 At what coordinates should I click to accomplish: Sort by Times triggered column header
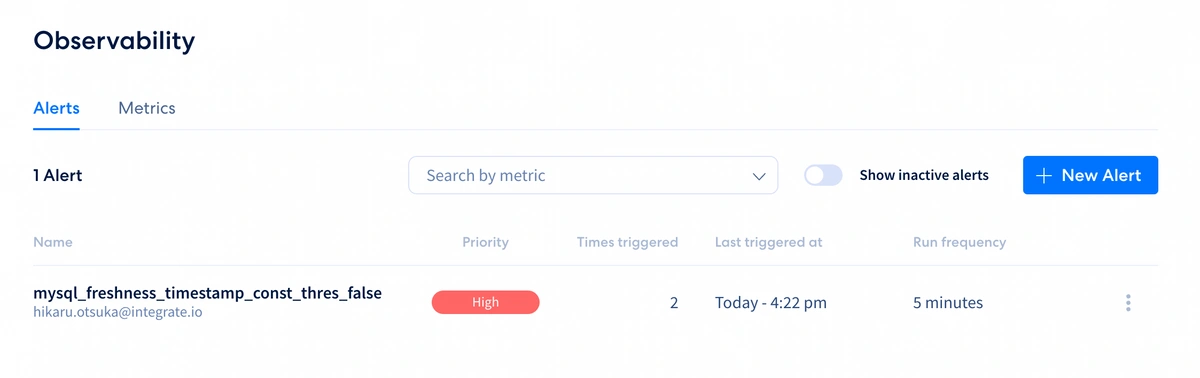627,242
